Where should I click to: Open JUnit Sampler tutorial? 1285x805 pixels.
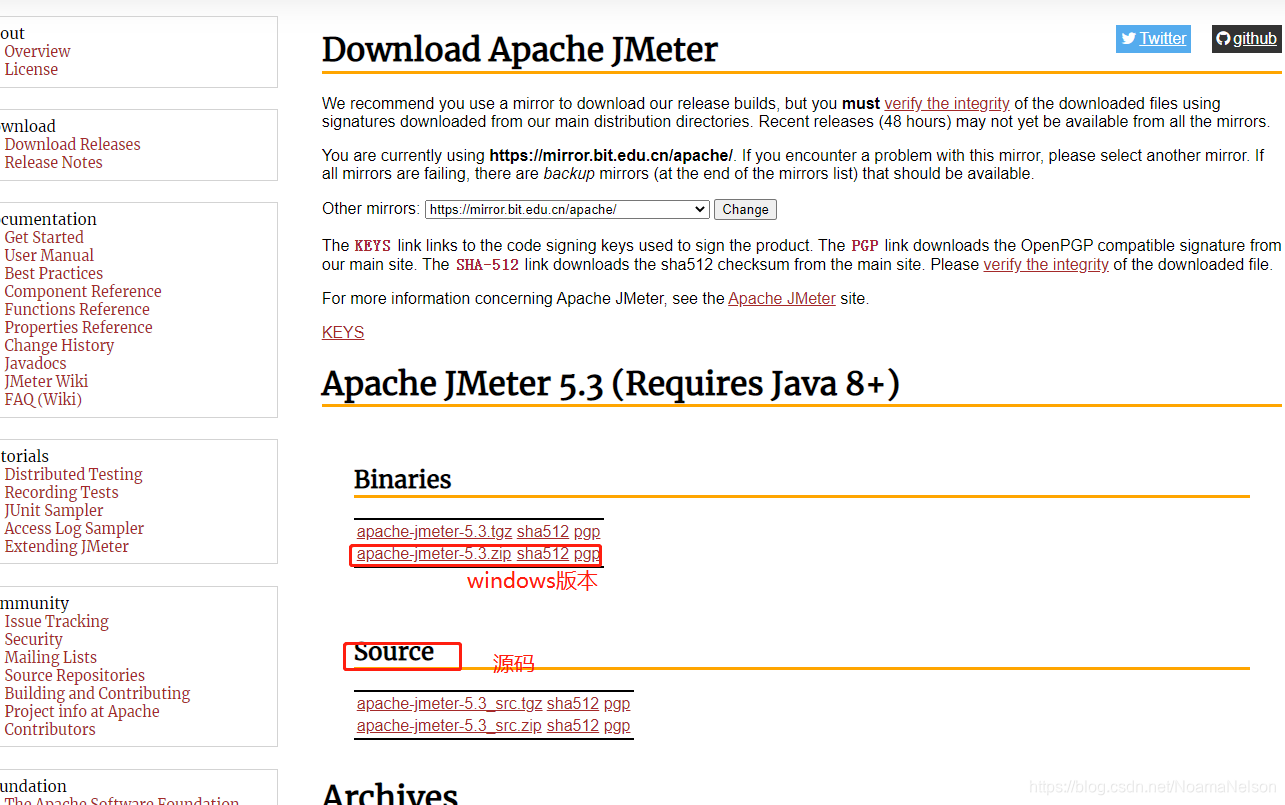54,510
